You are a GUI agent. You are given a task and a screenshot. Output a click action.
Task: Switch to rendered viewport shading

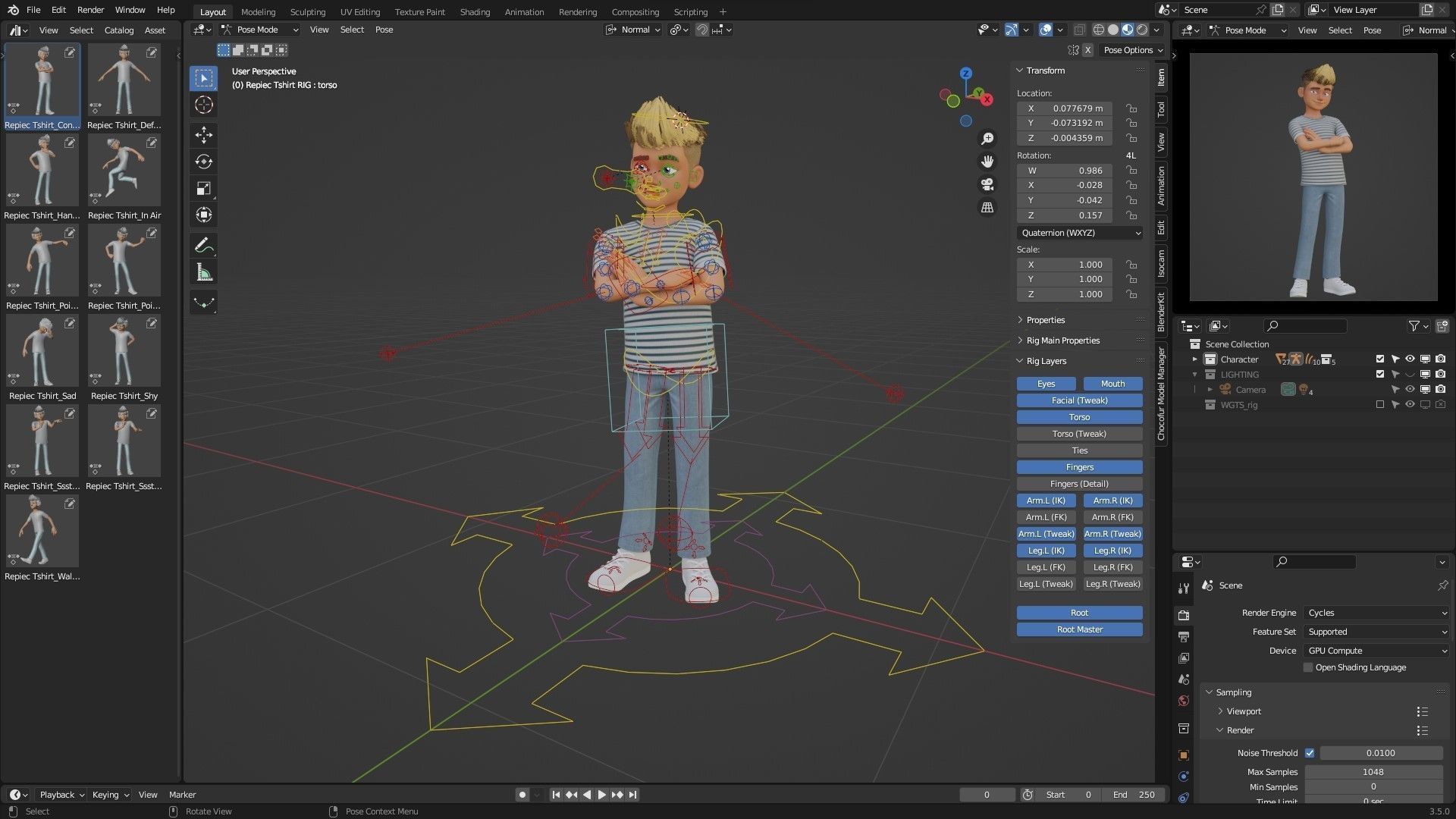tap(1142, 30)
